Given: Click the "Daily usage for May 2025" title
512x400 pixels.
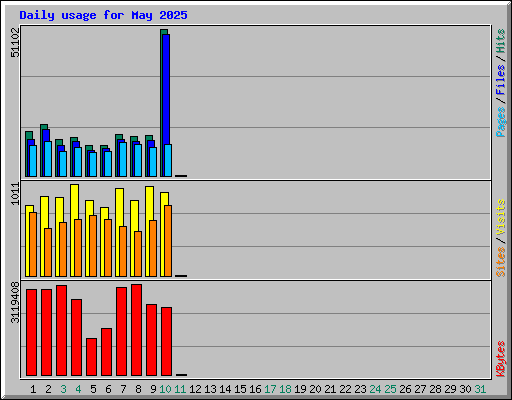Looking at the screenshot, I should (x=103, y=15).
